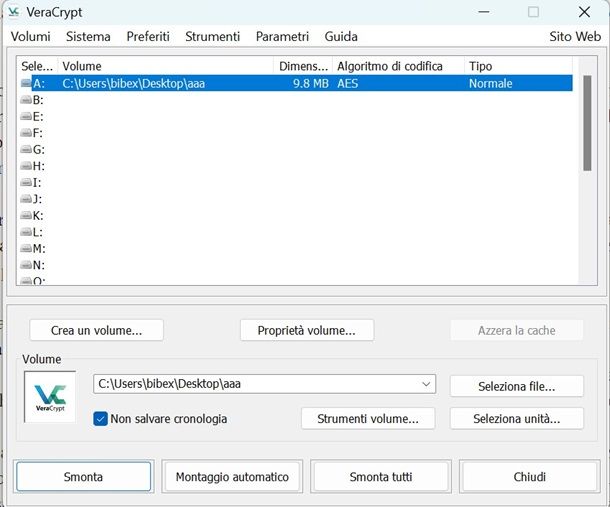Click Crea un volume button
610x507 pixels.
[96, 330]
